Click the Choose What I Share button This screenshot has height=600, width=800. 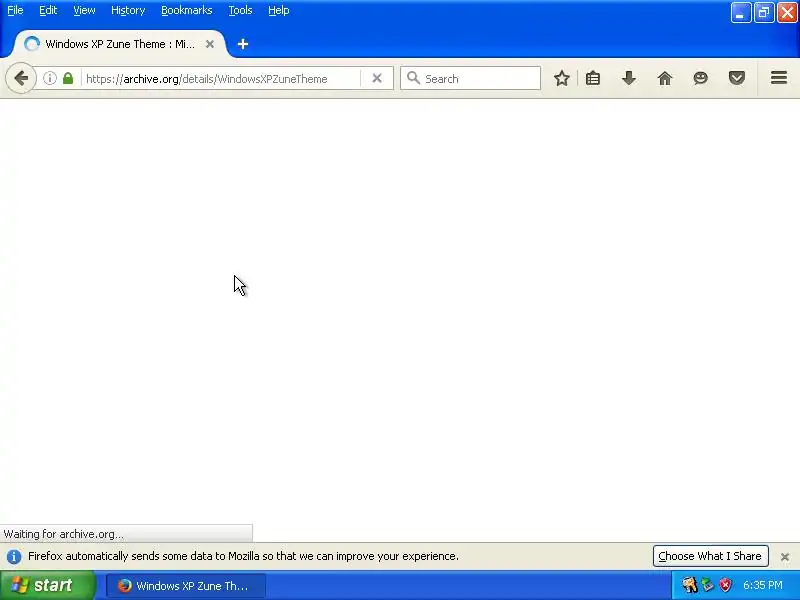tap(710, 556)
